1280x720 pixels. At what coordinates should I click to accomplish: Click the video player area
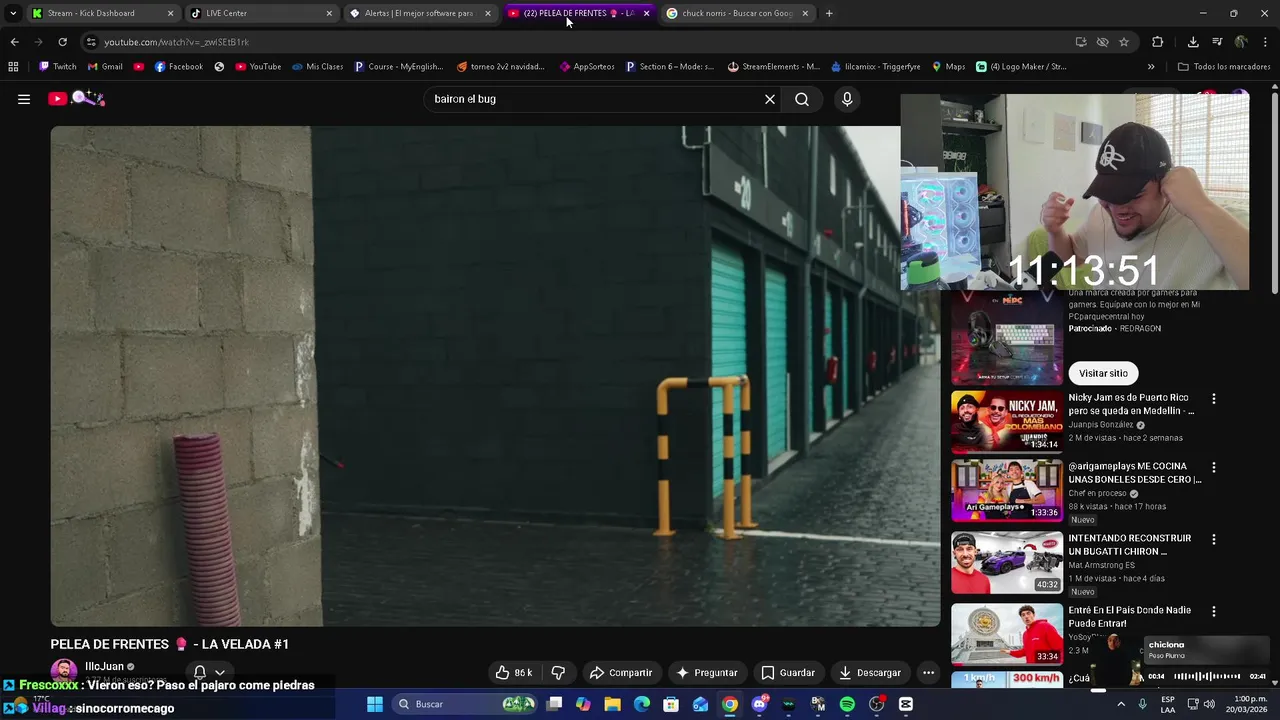tap(495, 376)
